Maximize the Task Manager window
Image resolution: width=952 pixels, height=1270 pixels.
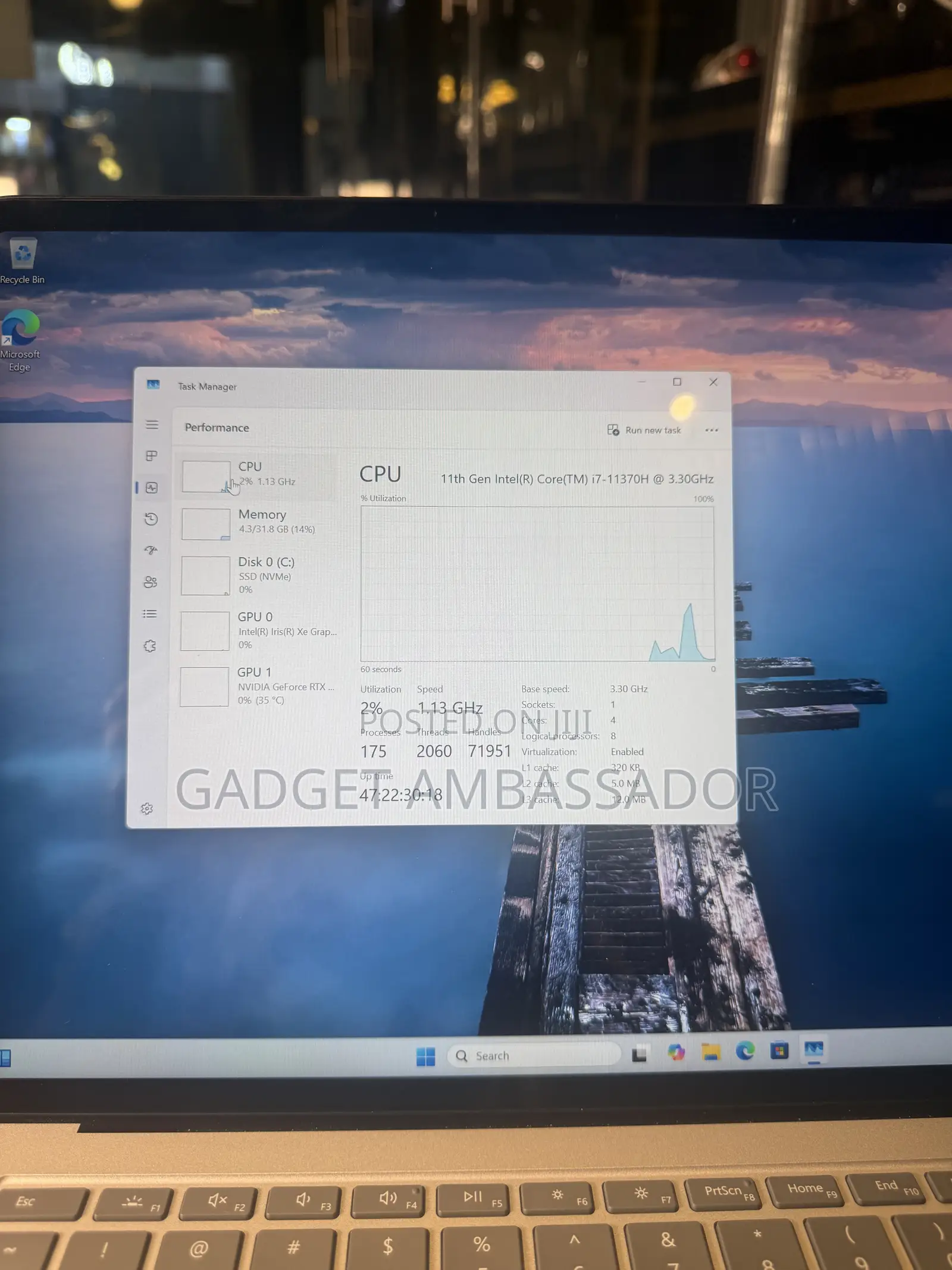point(677,381)
